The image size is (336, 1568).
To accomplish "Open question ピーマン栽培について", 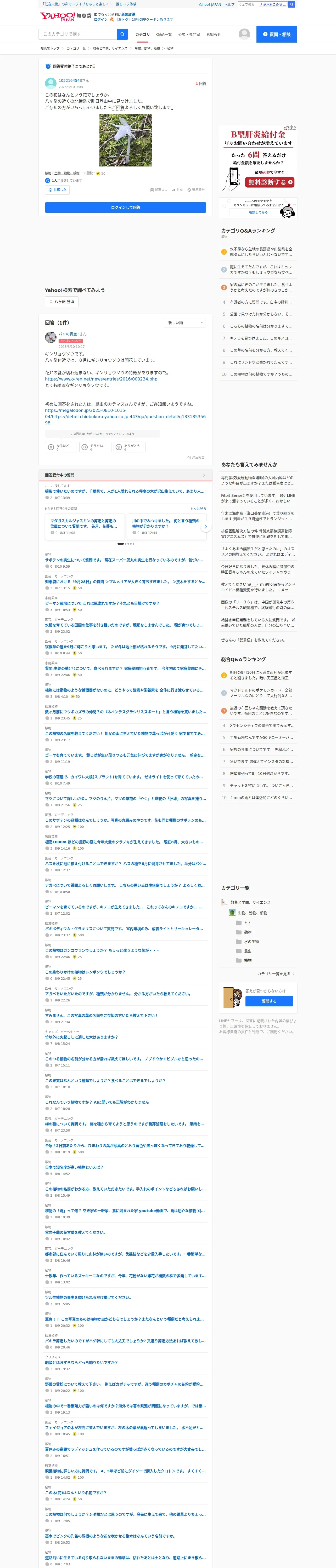I will click(x=102, y=603).
